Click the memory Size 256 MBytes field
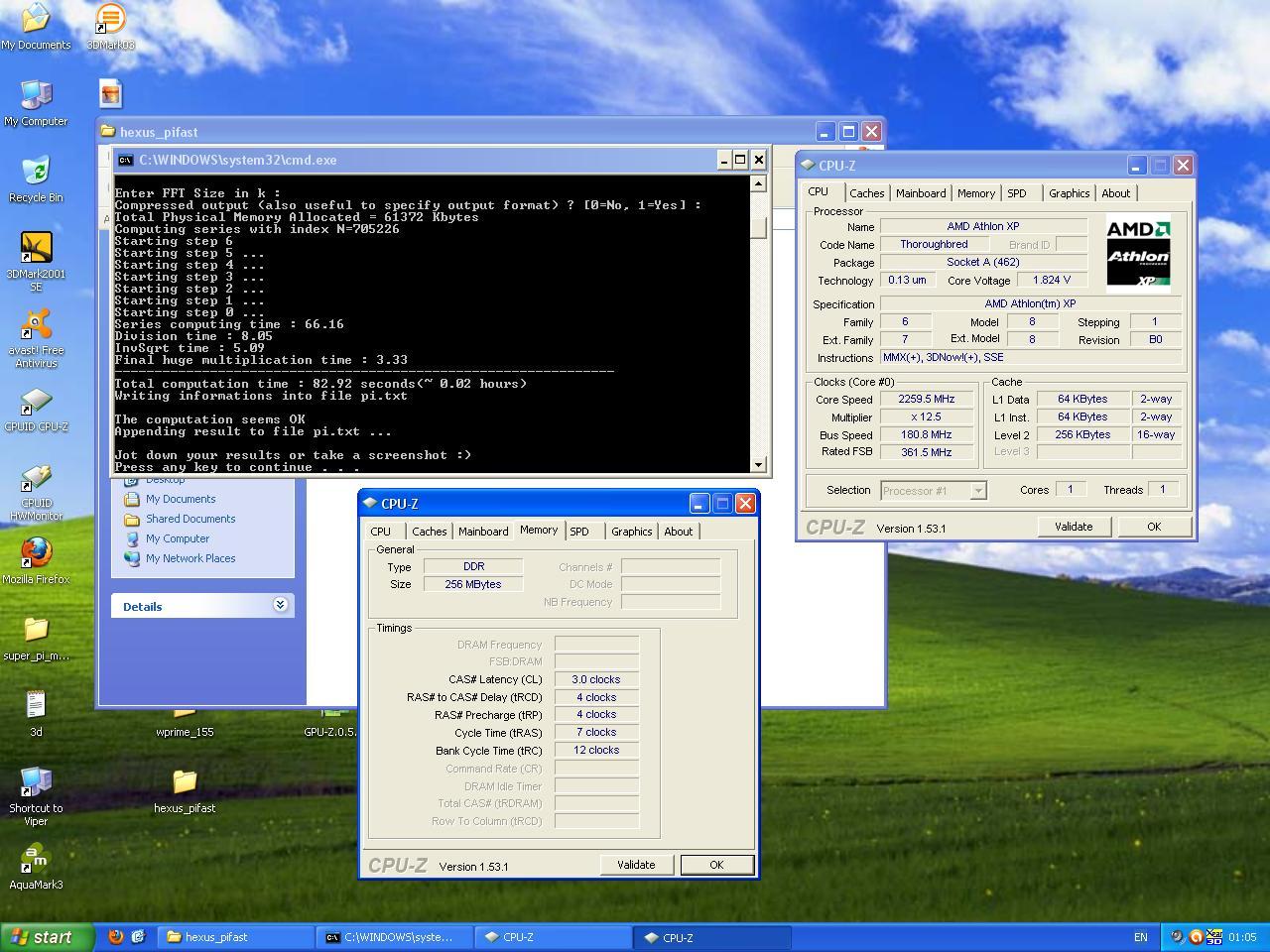1270x952 pixels. coord(473,584)
